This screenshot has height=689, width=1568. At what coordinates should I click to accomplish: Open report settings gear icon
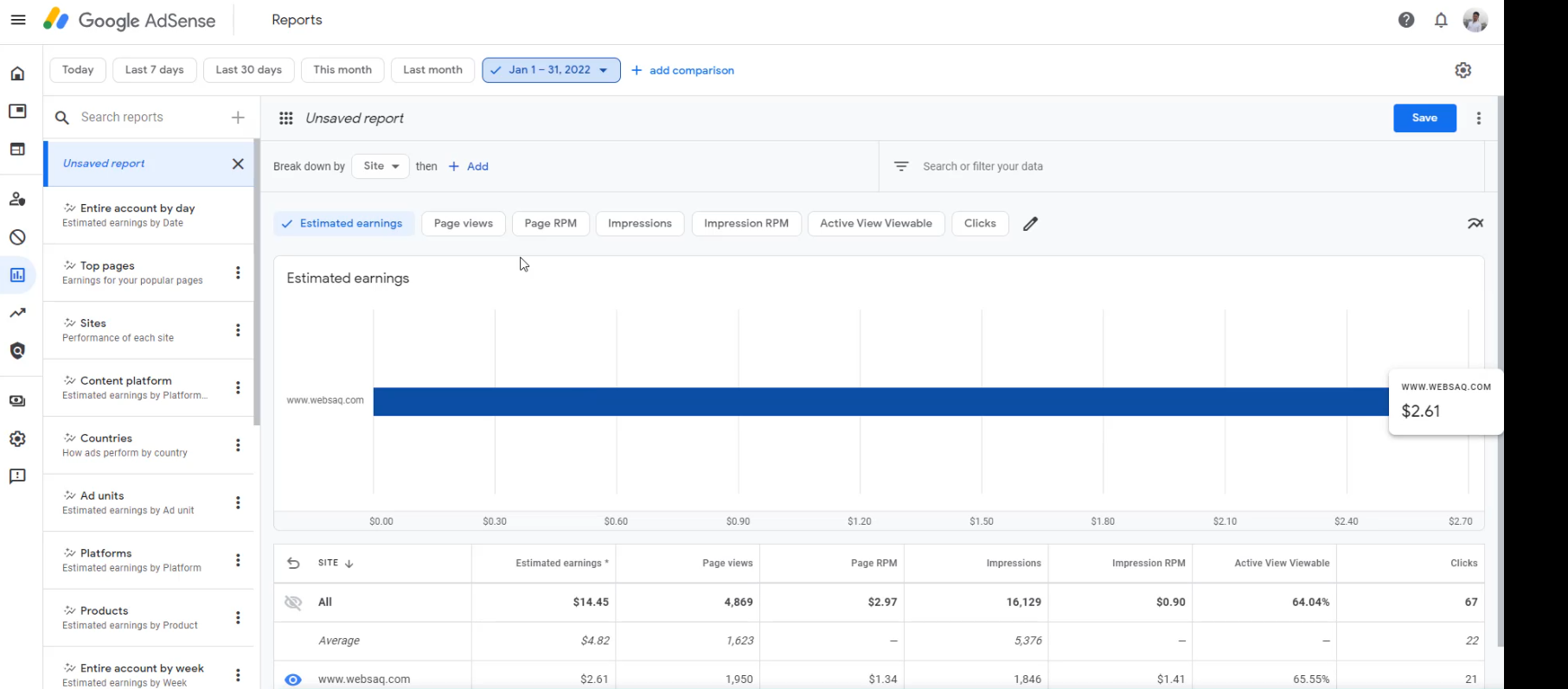point(1463,70)
